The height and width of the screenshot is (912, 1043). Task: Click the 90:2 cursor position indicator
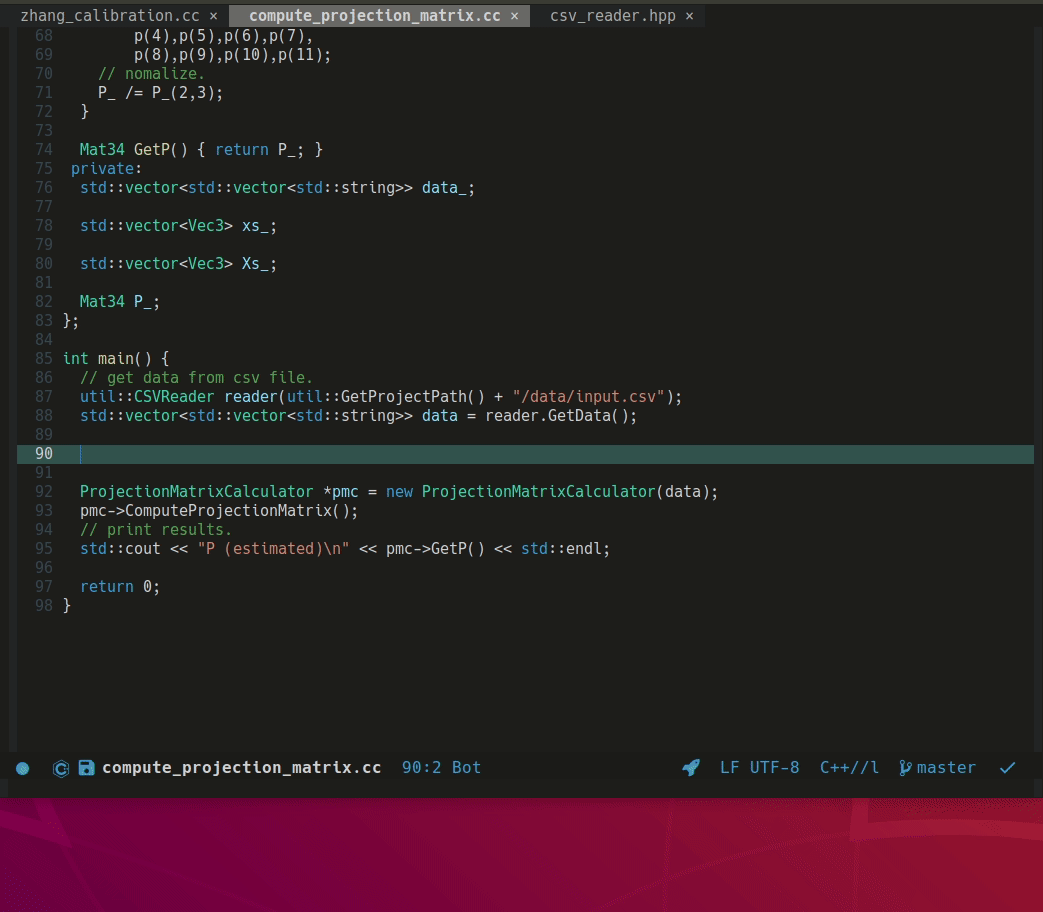point(422,768)
